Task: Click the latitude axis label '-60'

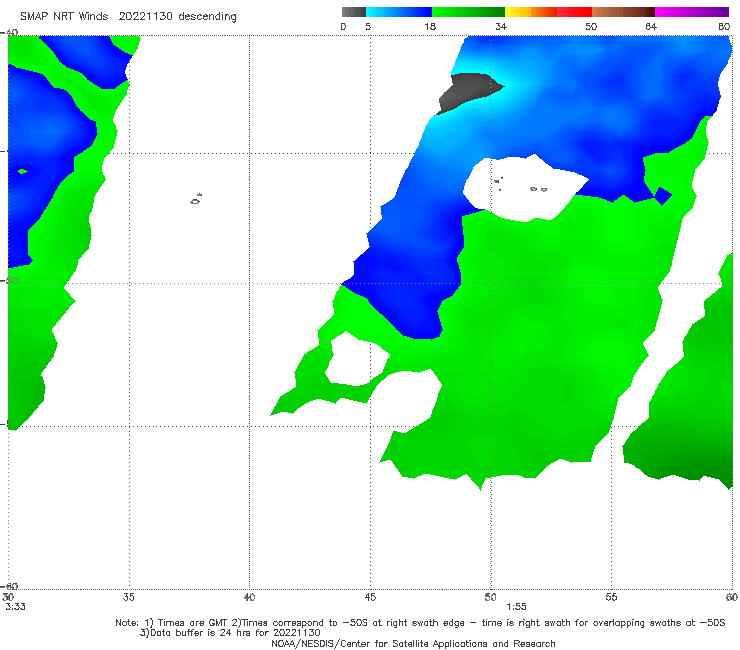Action: coord(9,586)
